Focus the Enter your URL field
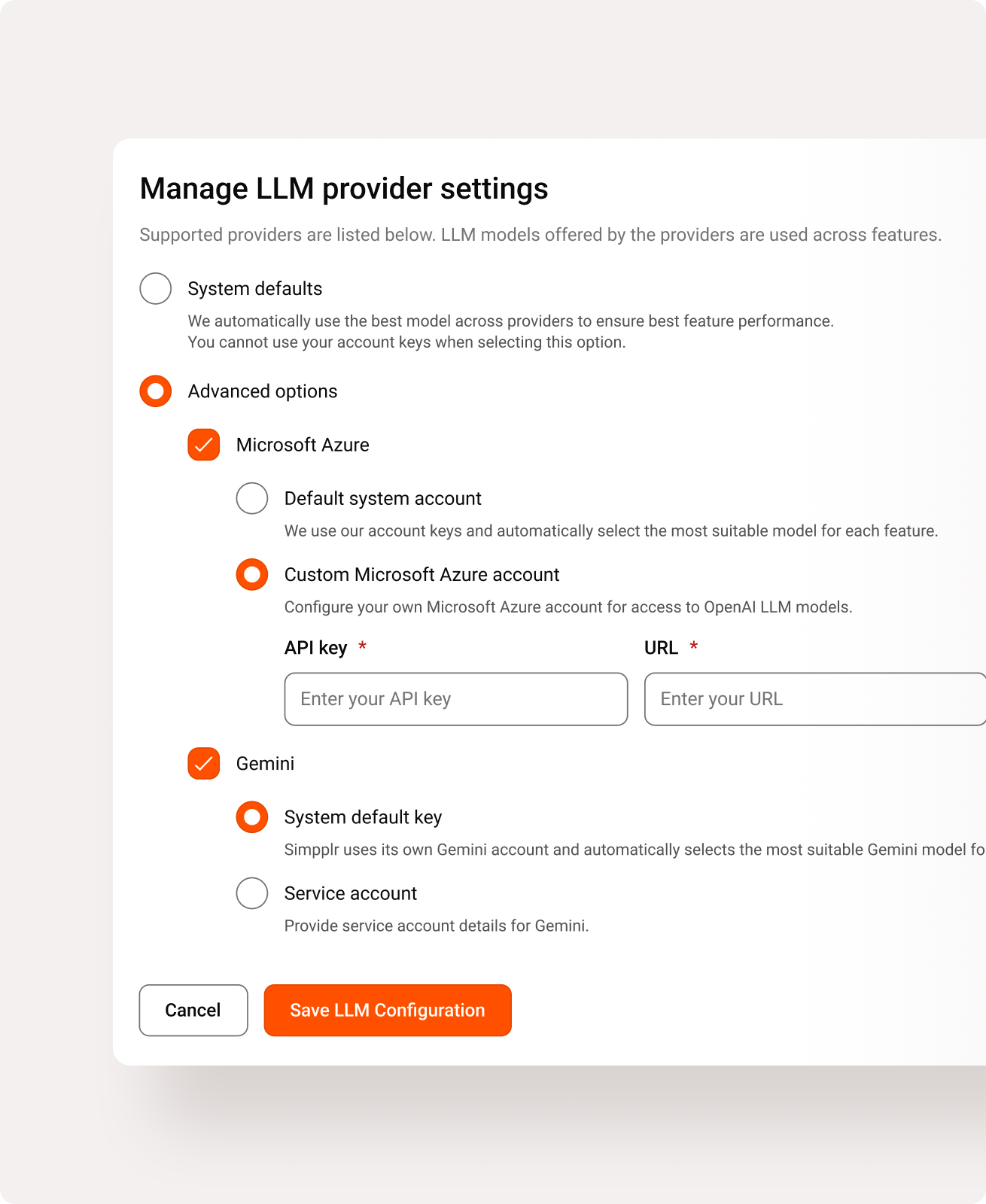Screen dimensions: 986x1204 (x=815, y=699)
